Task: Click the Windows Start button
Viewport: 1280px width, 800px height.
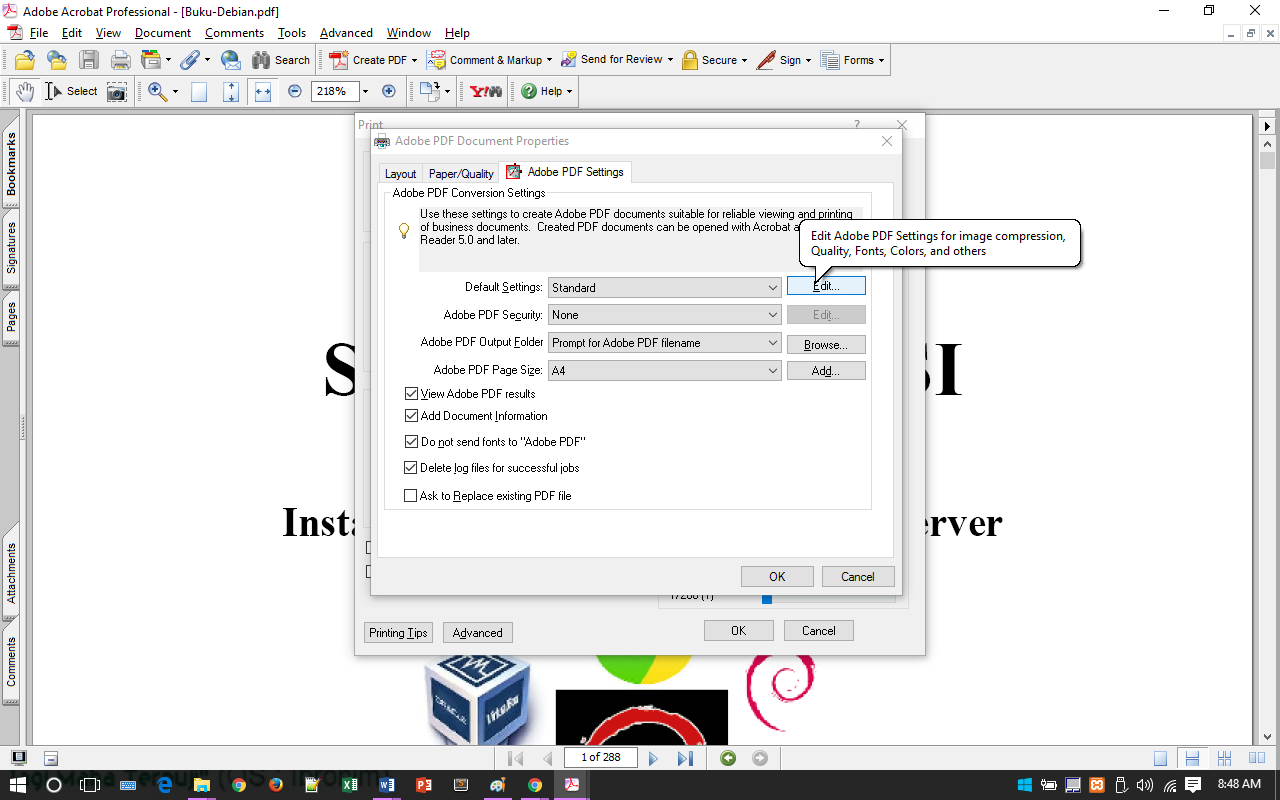Action: coord(18,785)
